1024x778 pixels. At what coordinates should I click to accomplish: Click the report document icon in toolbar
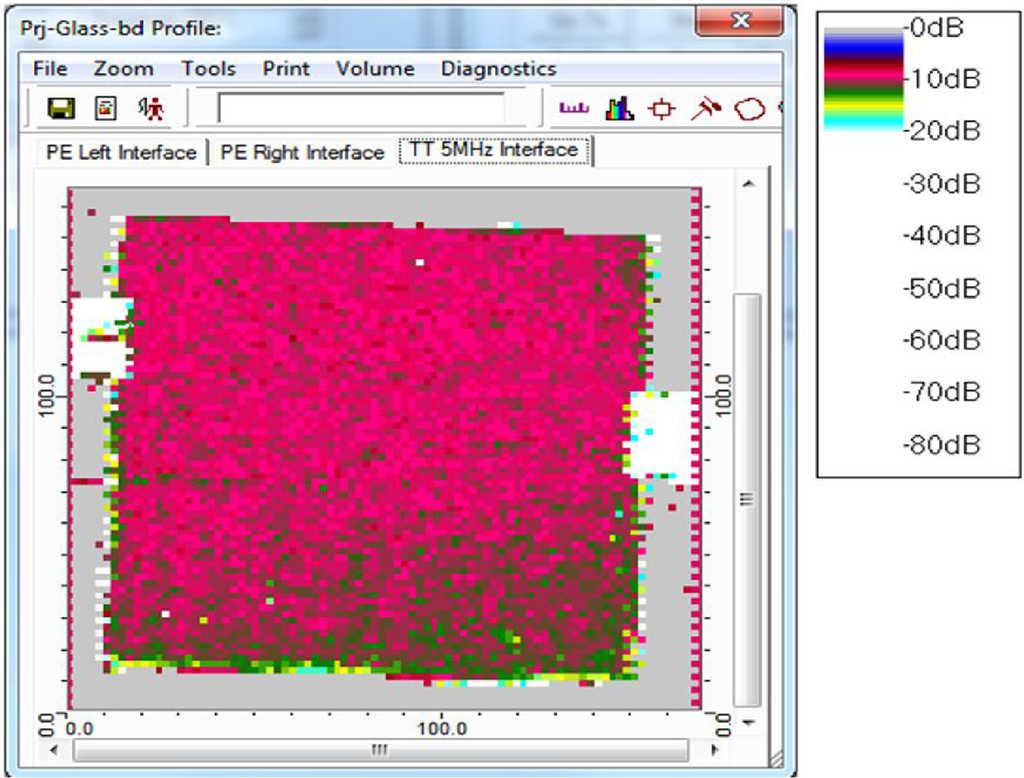coord(104,108)
